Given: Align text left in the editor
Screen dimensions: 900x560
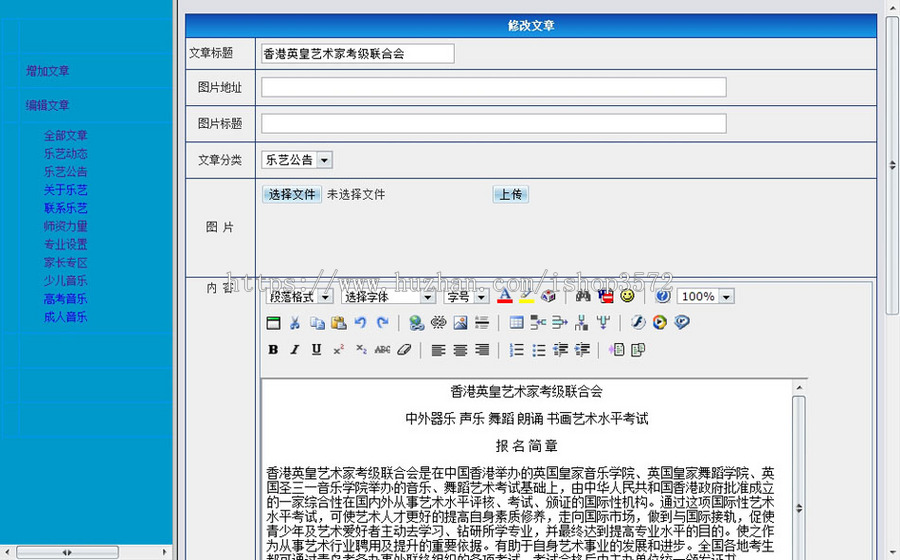Looking at the screenshot, I should click(439, 350).
